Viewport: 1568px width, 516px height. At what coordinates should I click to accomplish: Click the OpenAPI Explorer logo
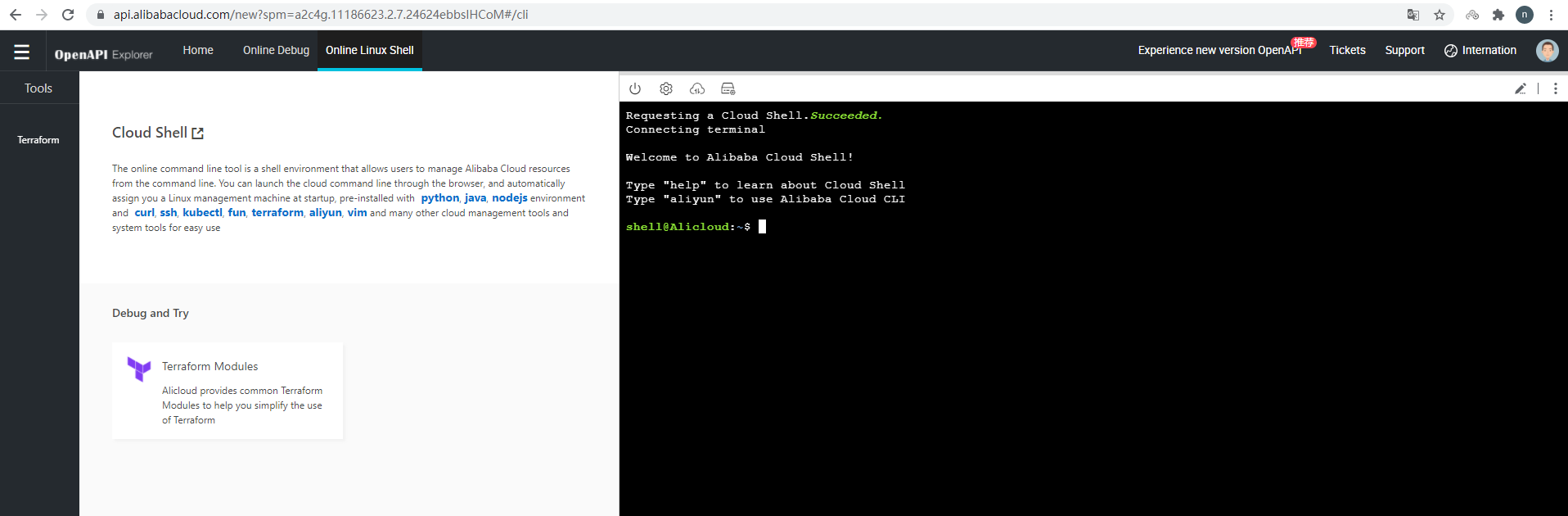pos(103,54)
